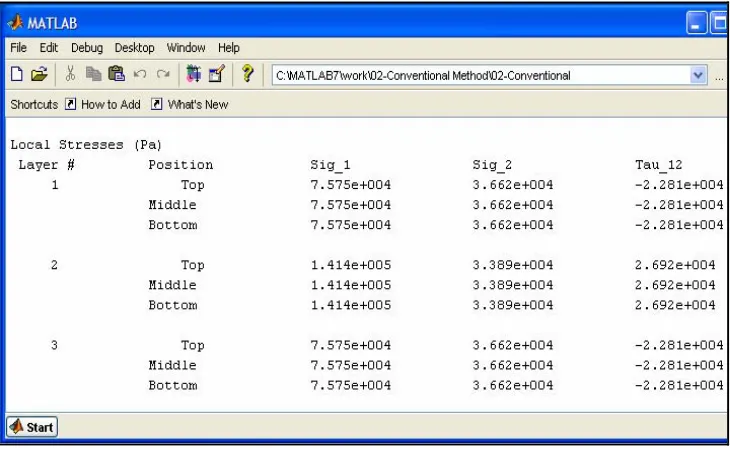Viewport: 730px width, 450px height.
Task: Click the What's New shortcut icon
Action: pyautogui.click(x=156, y=104)
